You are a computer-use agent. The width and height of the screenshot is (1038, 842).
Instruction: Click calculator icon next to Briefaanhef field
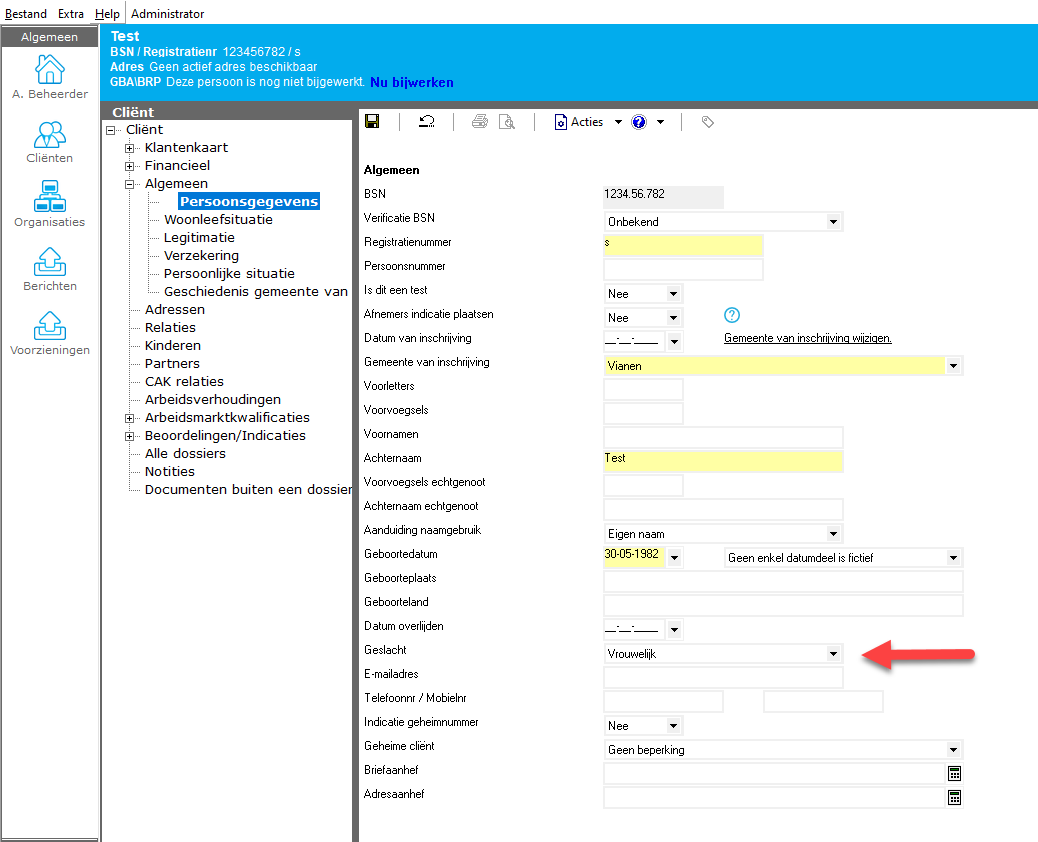[x=954, y=774]
